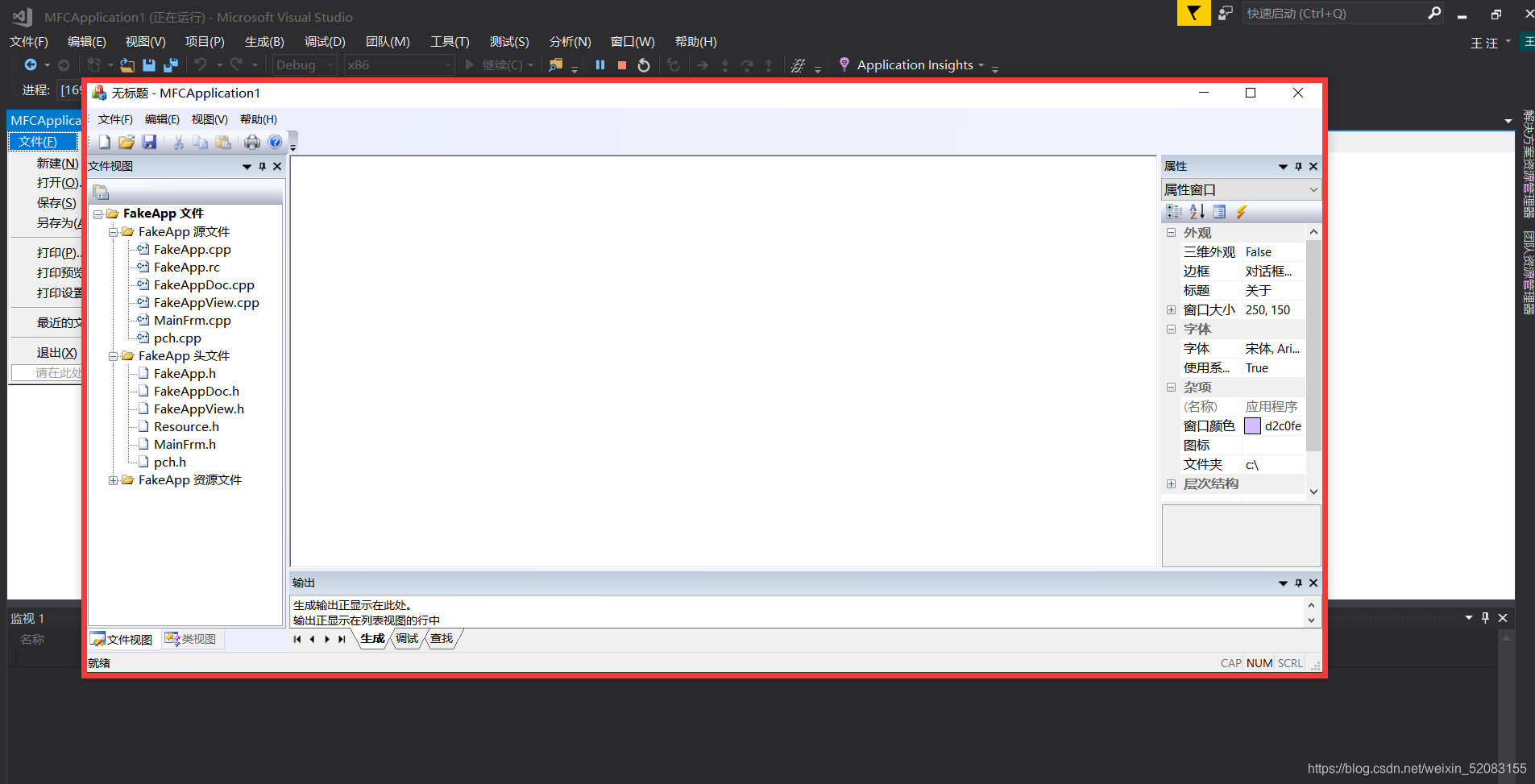
Task: Click the output tabs last-tab arrow
Action: 342,639
